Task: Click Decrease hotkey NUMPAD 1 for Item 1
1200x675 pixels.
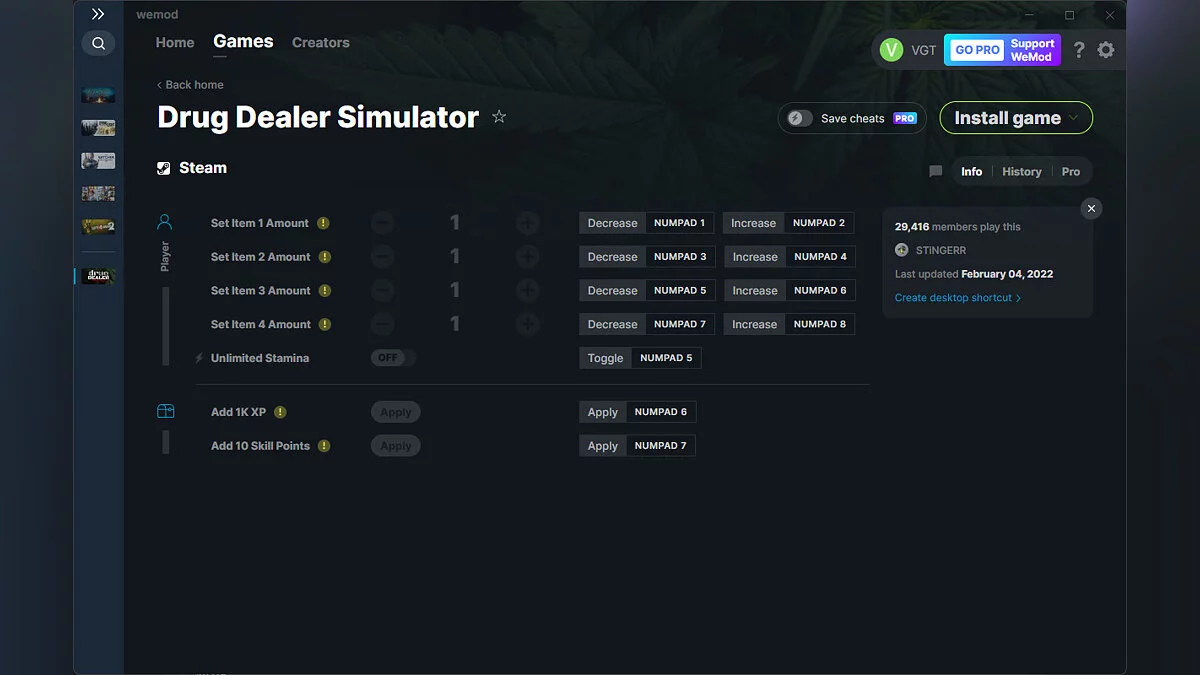Action: coord(647,223)
